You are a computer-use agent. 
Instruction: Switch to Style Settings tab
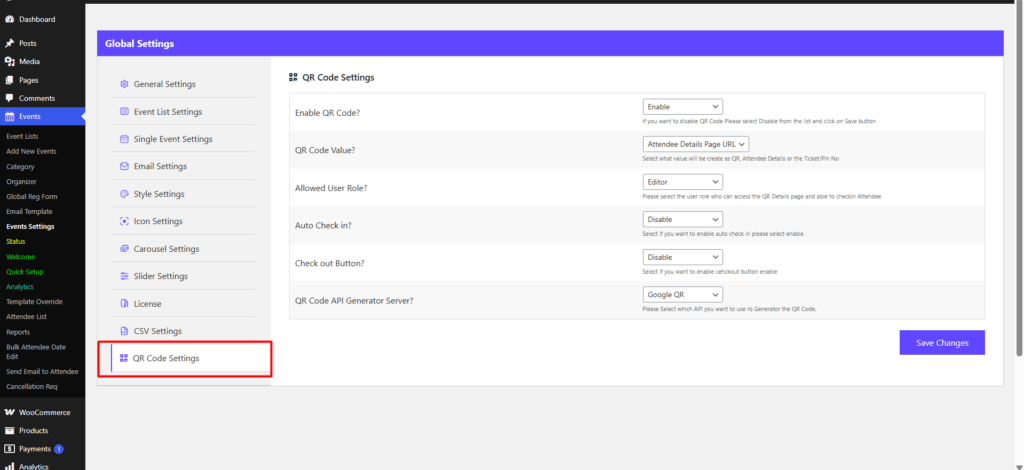pyautogui.click(x=183, y=194)
